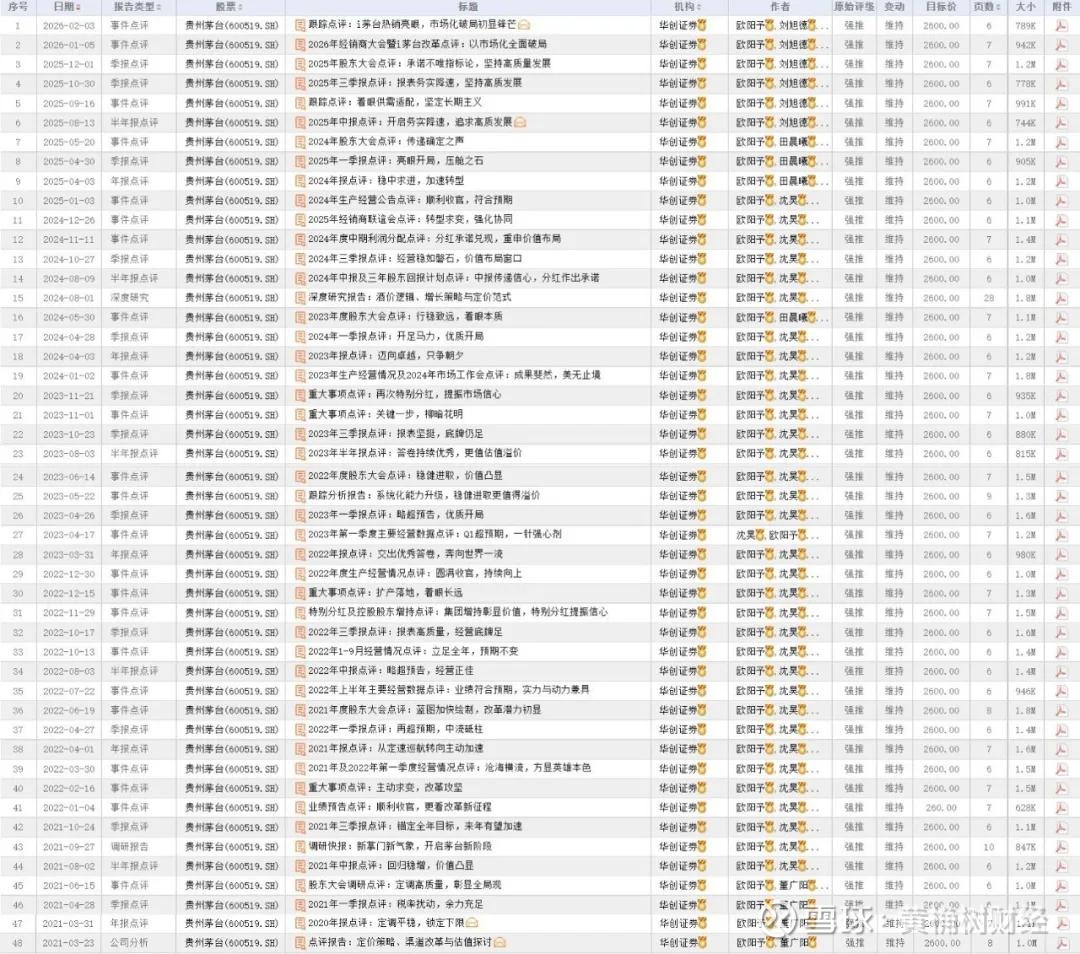Click 华创证券 in 2024-12-26 row

(678, 220)
